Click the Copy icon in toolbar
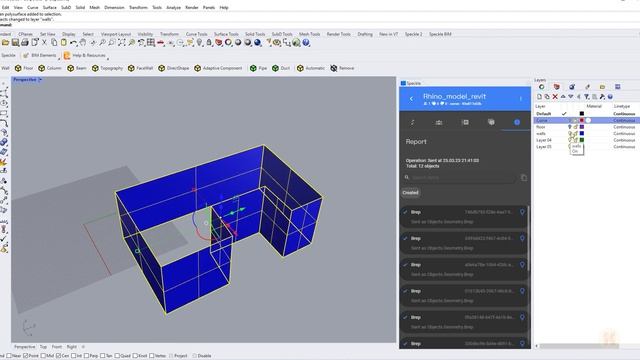Image resolution: width=640 pixels, height=360 pixels. (54, 42)
